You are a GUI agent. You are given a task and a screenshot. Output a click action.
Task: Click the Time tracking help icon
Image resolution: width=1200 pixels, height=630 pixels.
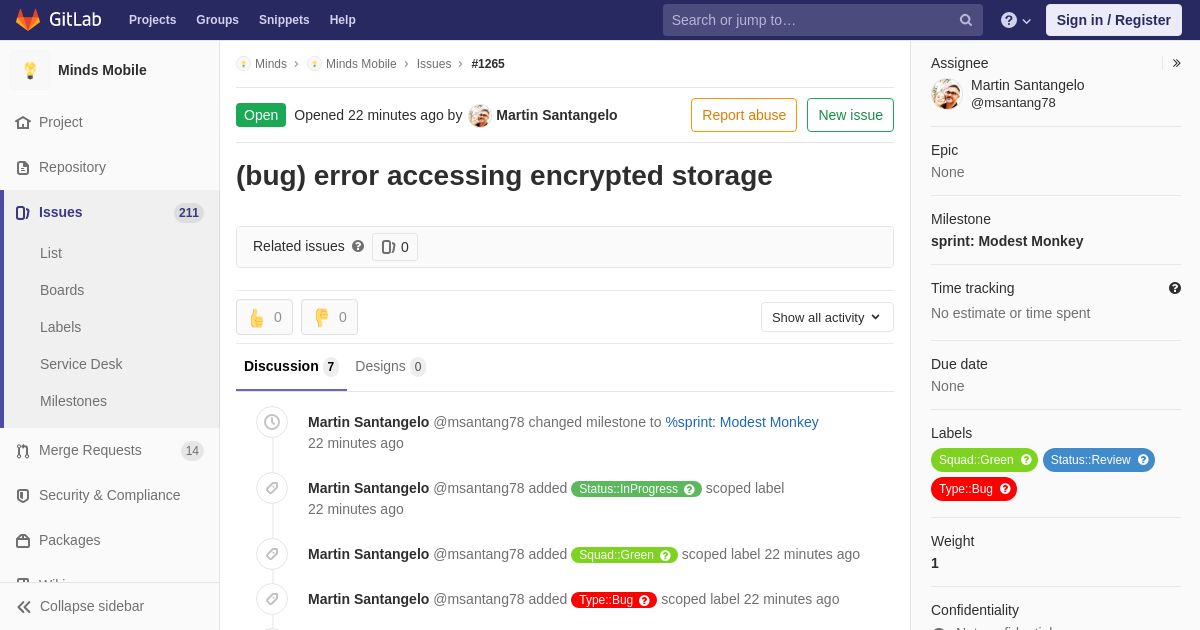click(1175, 288)
